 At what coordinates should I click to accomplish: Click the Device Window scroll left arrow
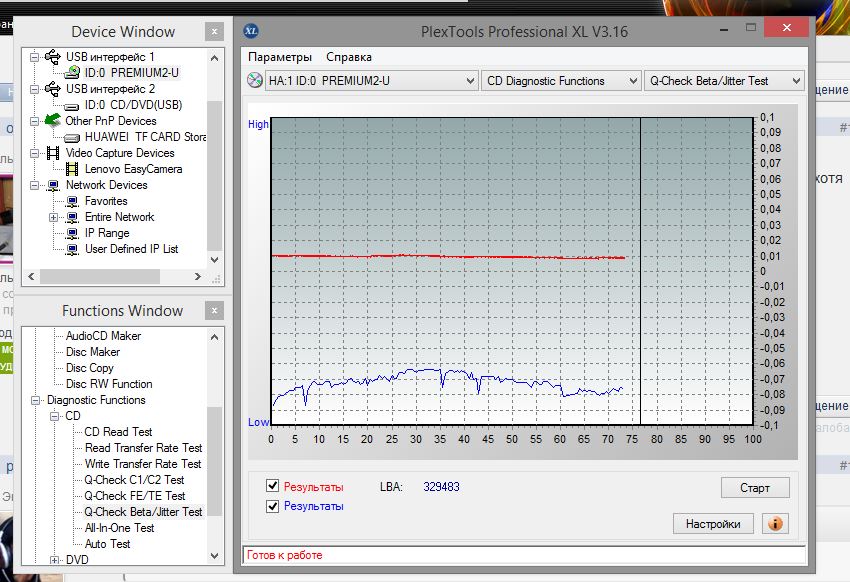31,276
